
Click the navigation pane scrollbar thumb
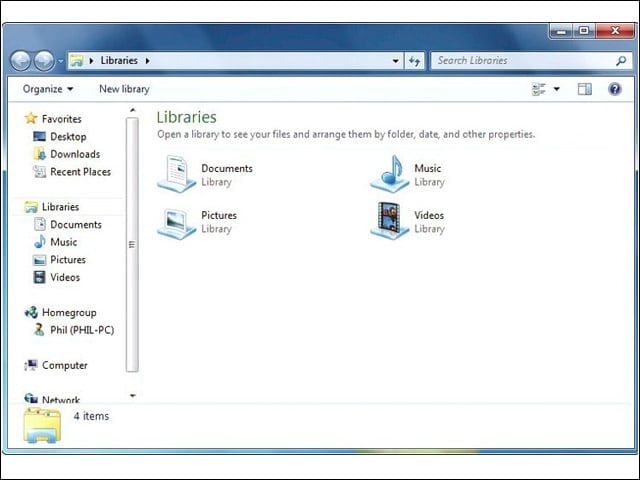click(x=132, y=244)
